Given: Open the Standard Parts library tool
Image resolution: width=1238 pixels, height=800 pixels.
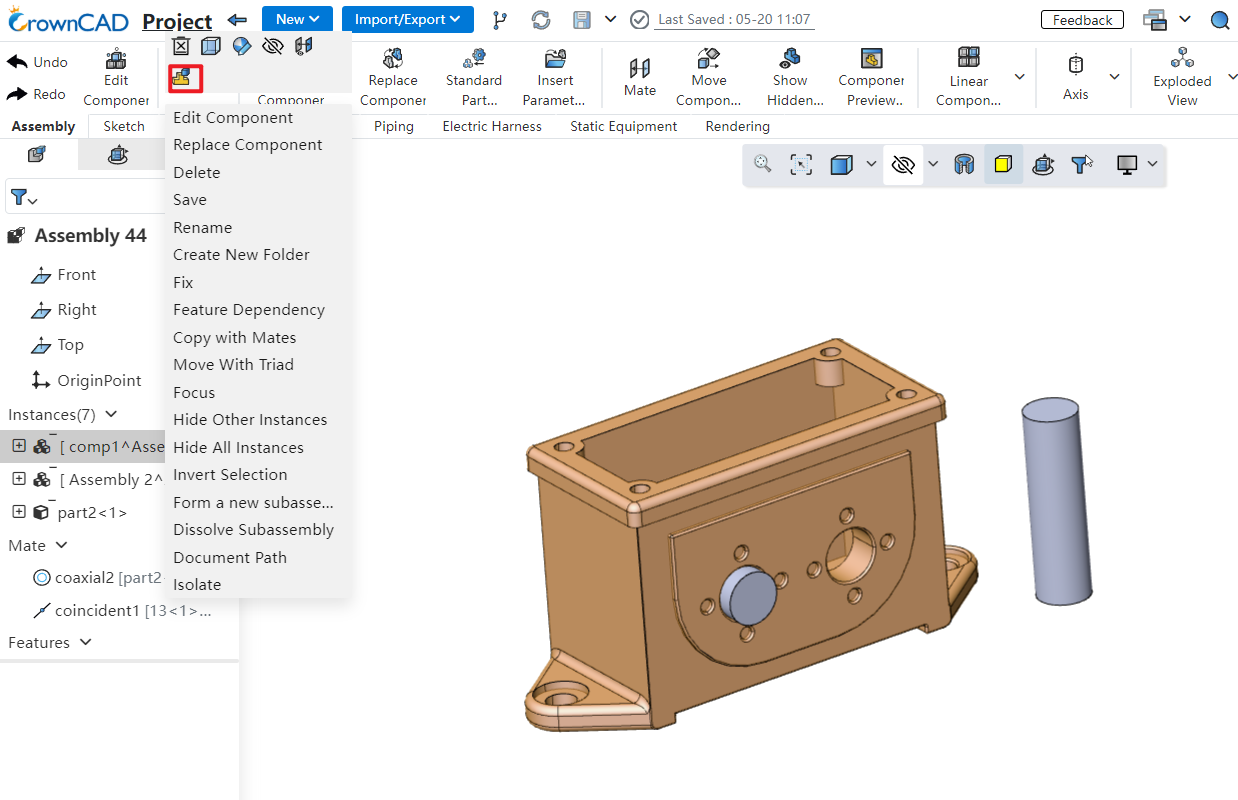Looking at the screenshot, I should 474,78.
